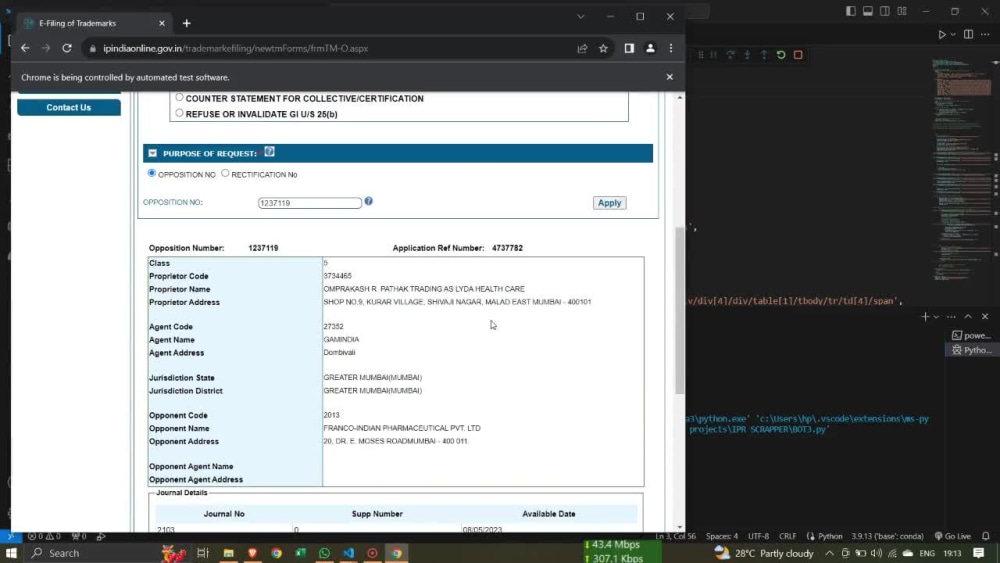Image resolution: width=1000 pixels, height=563 pixels.
Task: Select Refuse or Invalidate GI U/S 25(b)
Action: [179, 113]
